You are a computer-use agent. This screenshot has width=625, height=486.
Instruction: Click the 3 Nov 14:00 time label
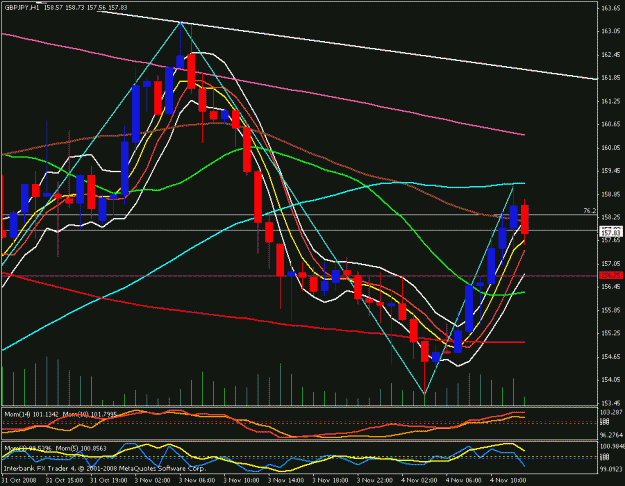[x=287, y=480]
